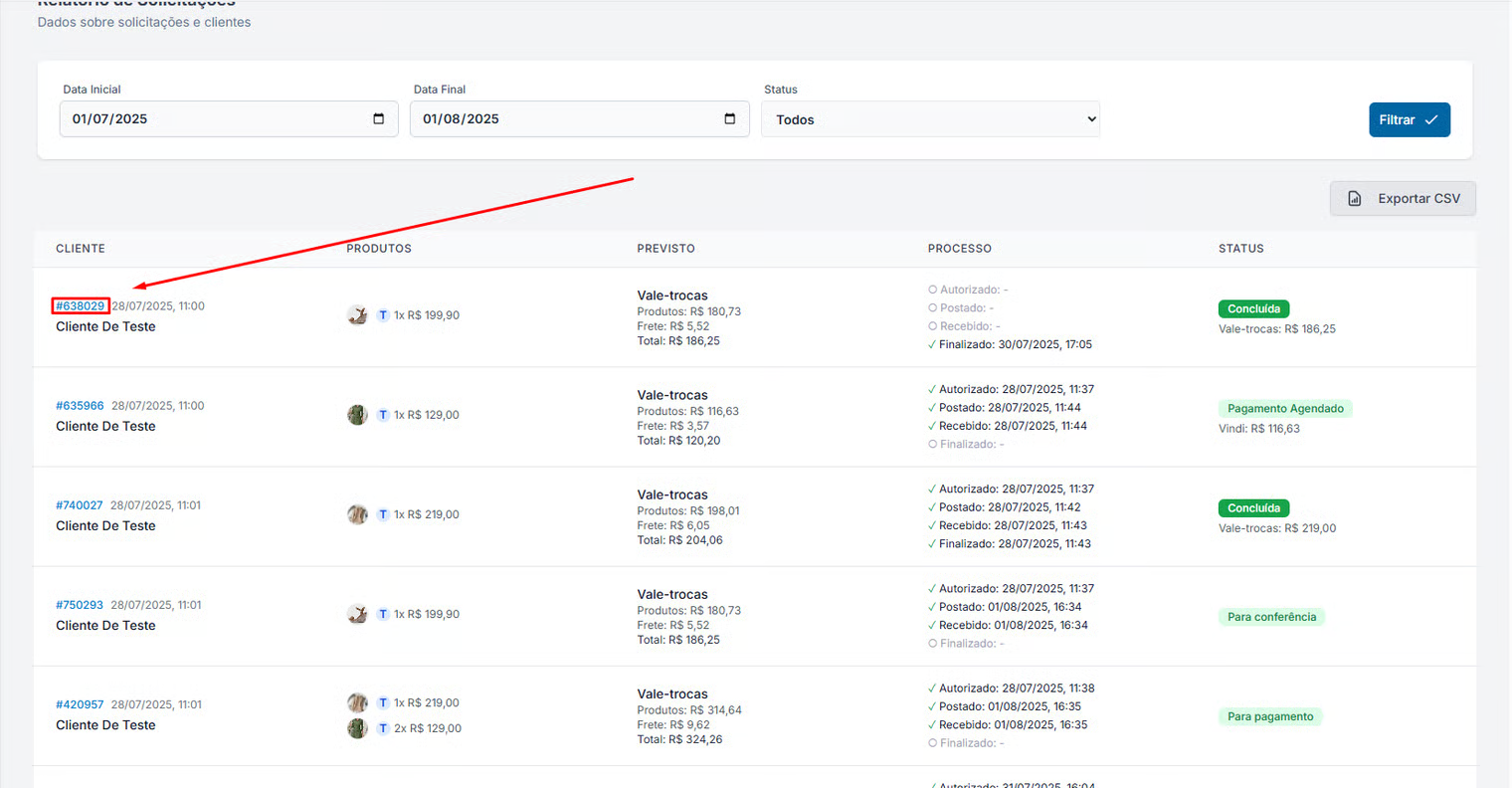Viewport: 1512px width, 788px height.
Task: Open thumbnail beside 1x R$ 219,00 in #420957
Action: (x=357, y=702)
